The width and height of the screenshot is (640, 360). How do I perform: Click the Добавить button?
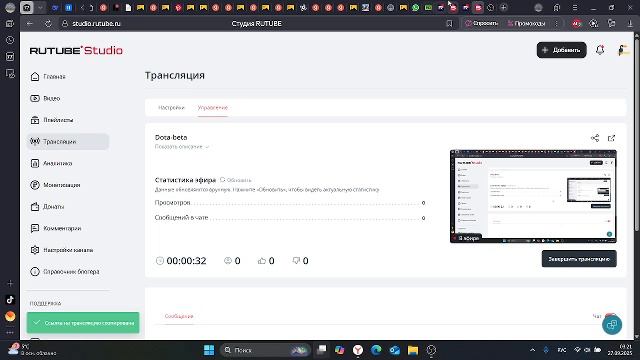tap(561, 50)
